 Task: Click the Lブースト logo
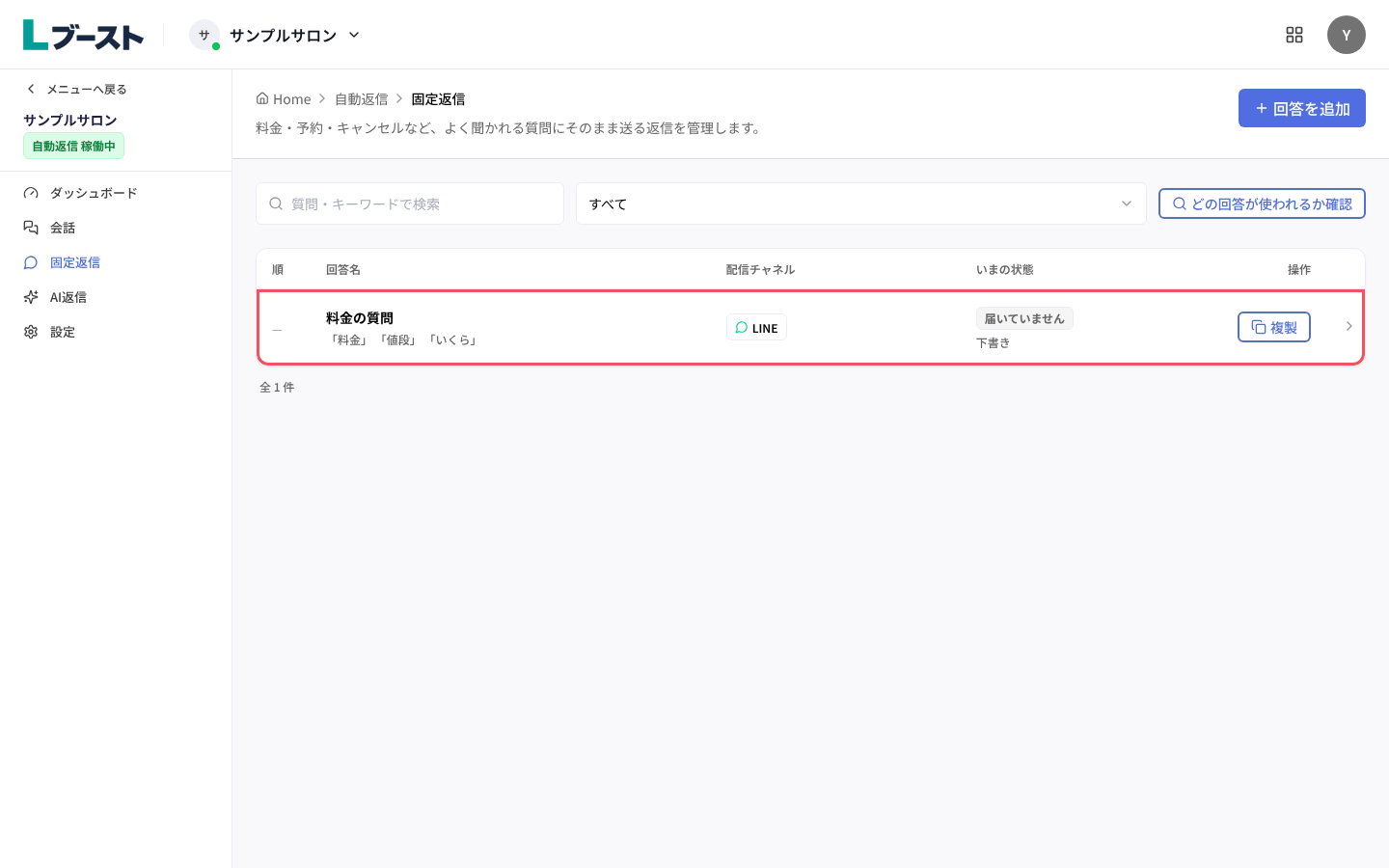tap(83, 35)
